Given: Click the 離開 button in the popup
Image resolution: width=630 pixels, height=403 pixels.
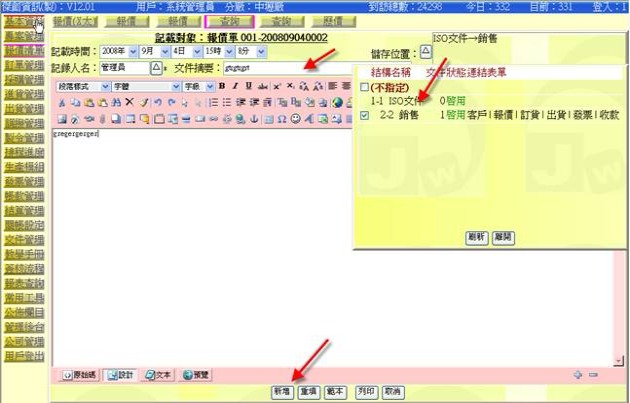Looking at the screenshot, I should point(504,237).
